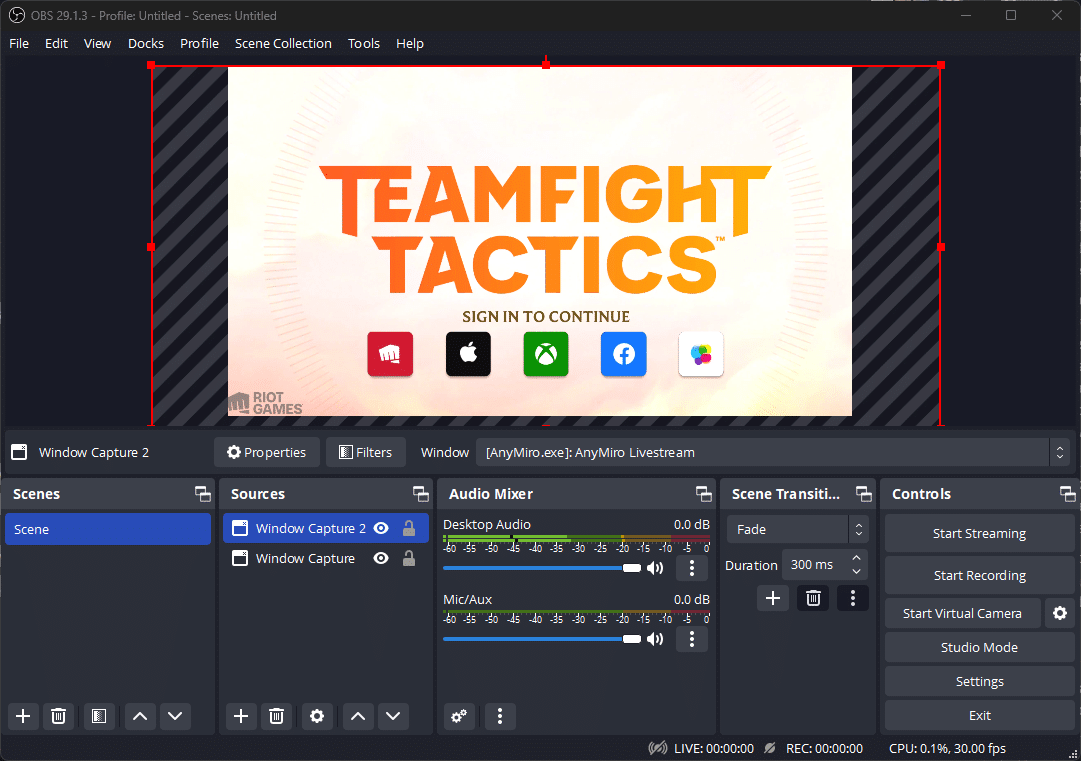Open transition properties three-dot menu
1081x761 pixels.
853,598
